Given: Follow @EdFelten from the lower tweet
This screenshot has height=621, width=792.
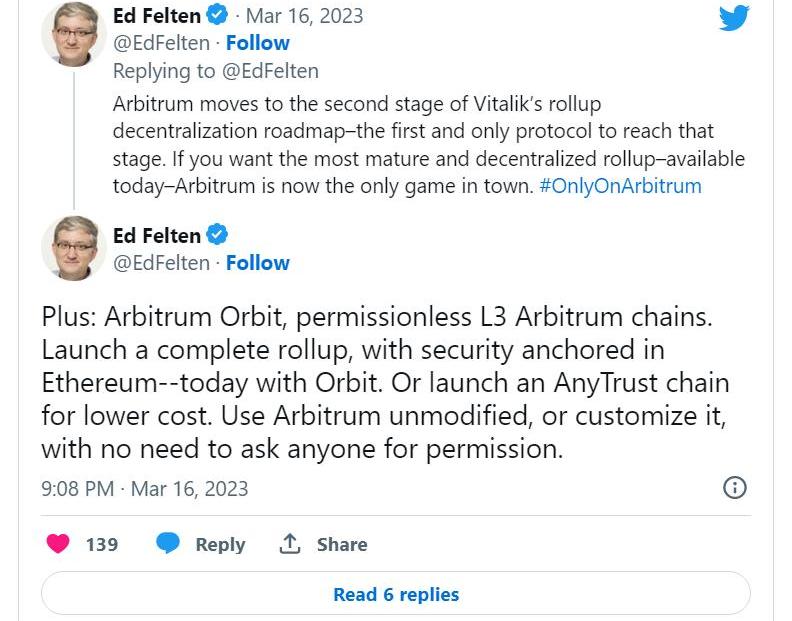Looking at the screenshot, I should (x=257, y=263).
